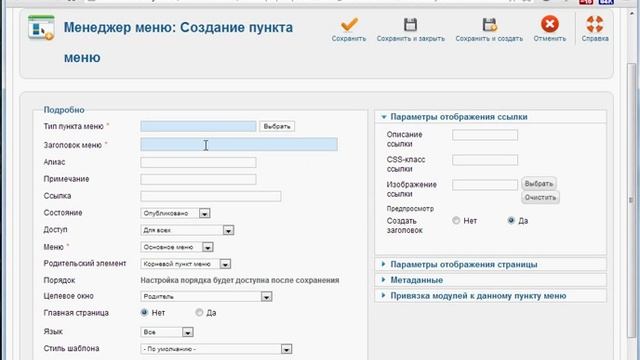Select Да for Главная страница
Viewport: 640px width, 360px height.
click(199, 312)
